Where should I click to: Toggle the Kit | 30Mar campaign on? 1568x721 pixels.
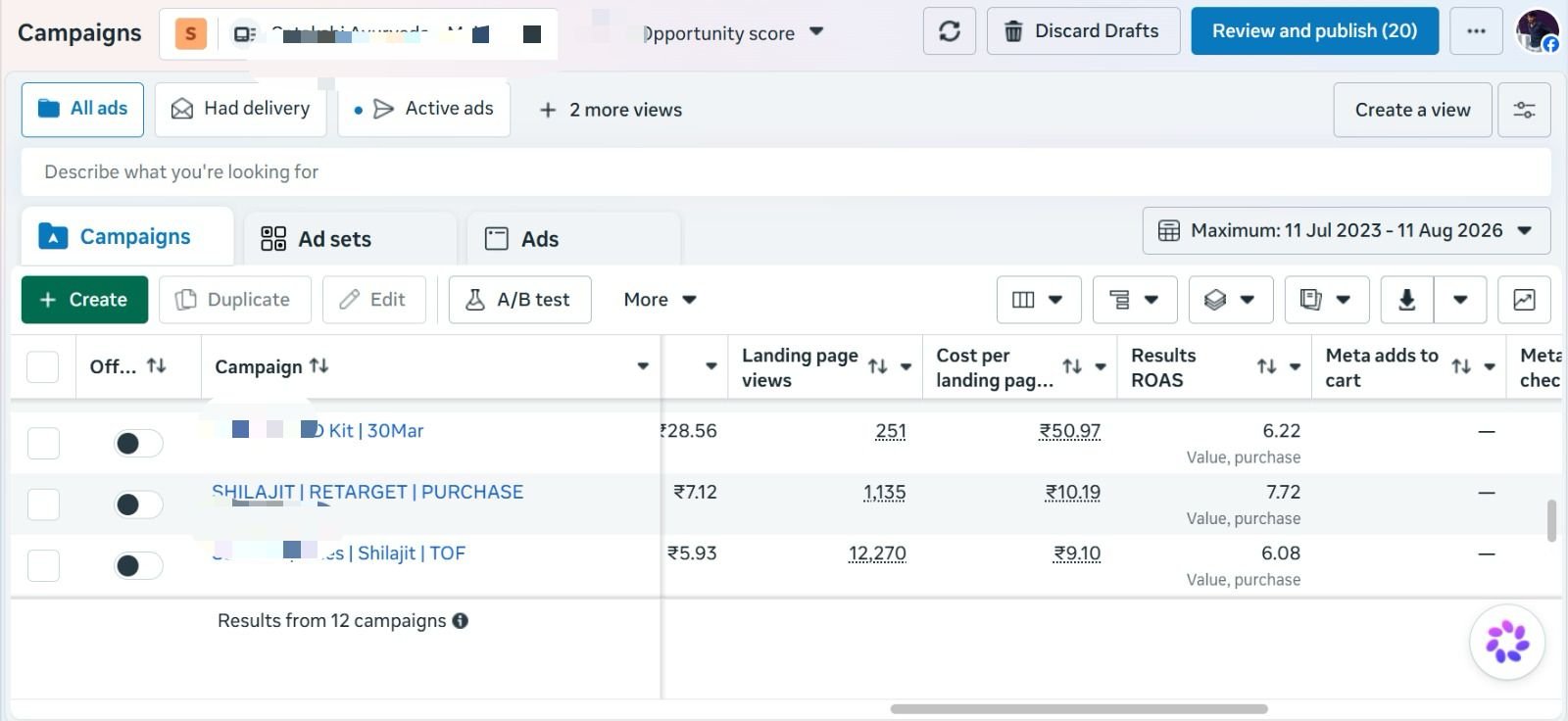point(138,444)
